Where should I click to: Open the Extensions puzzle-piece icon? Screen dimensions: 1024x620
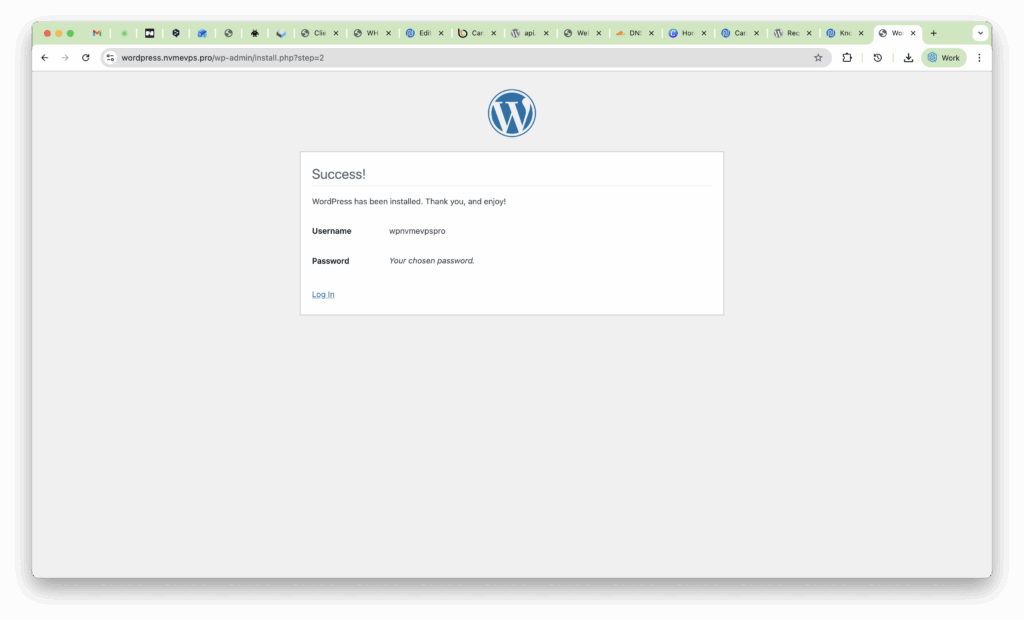[x=847, y=58]
